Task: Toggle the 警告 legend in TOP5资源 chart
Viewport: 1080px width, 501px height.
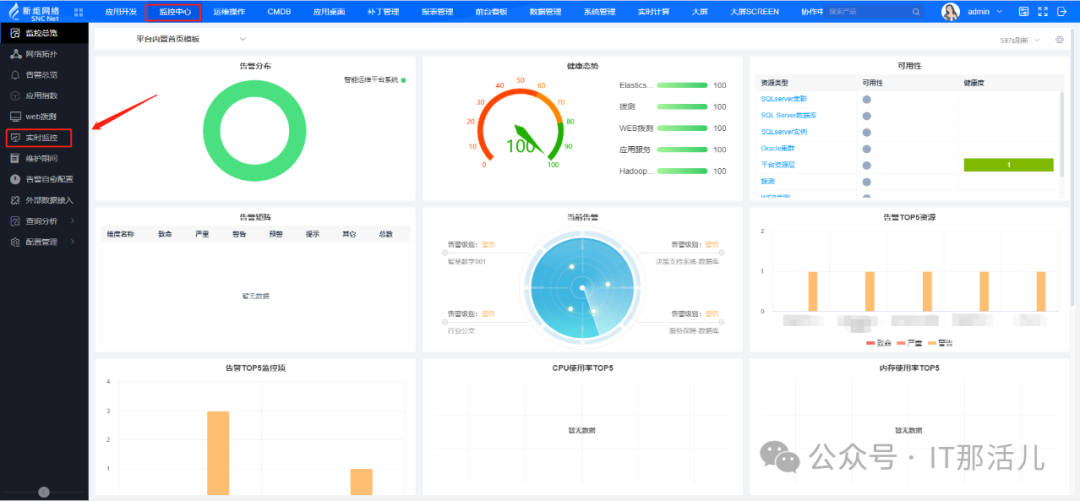Action: point(938,342)
